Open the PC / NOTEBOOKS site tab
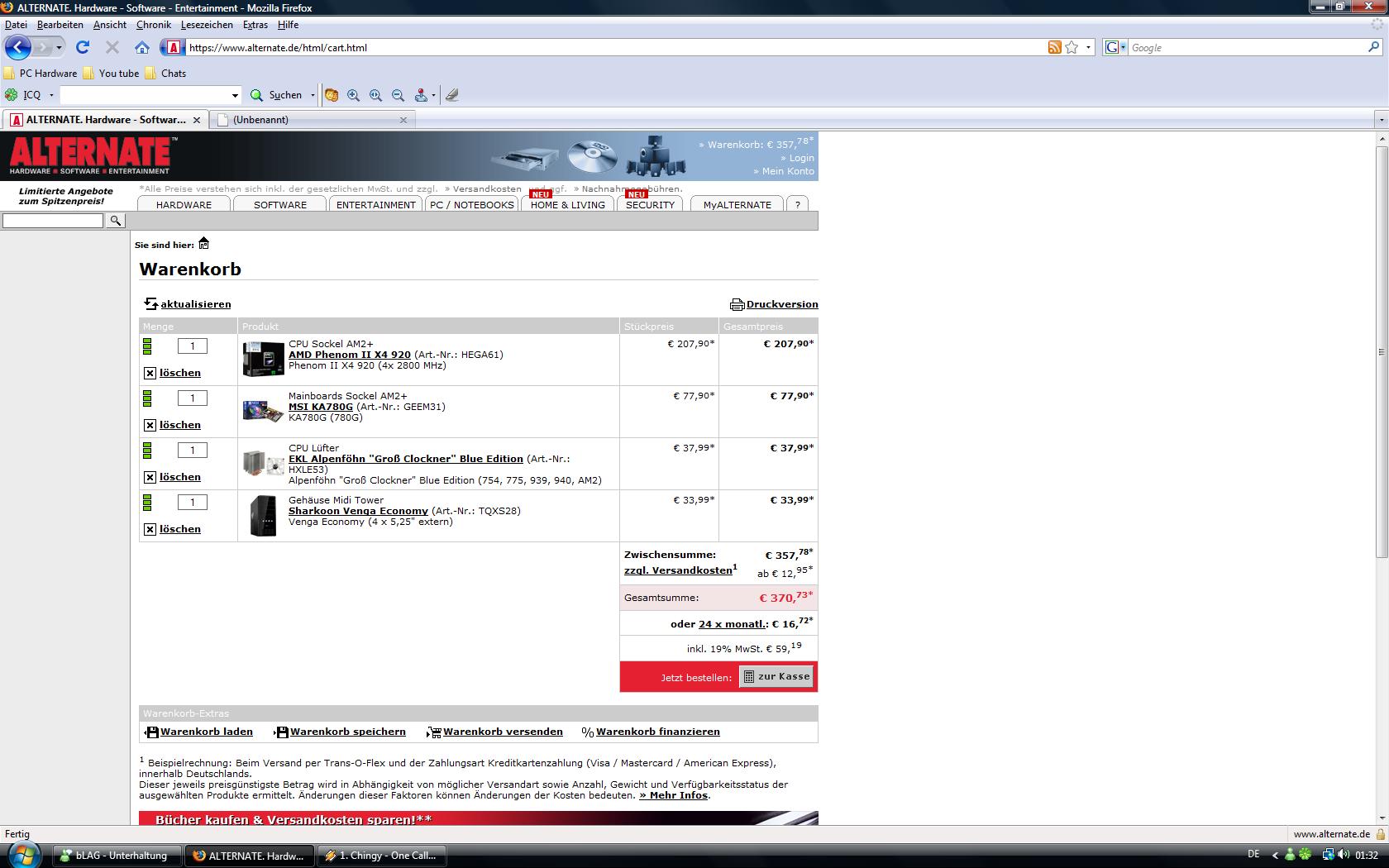This screenshot has width=1389, height=868. point(472,204)
